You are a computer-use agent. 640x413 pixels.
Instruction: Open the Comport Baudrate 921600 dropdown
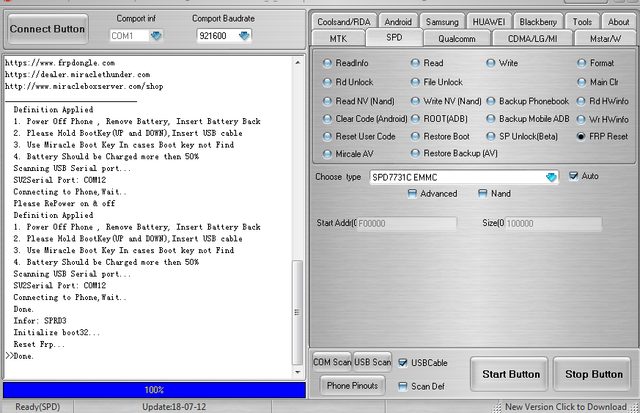point(244,36)
